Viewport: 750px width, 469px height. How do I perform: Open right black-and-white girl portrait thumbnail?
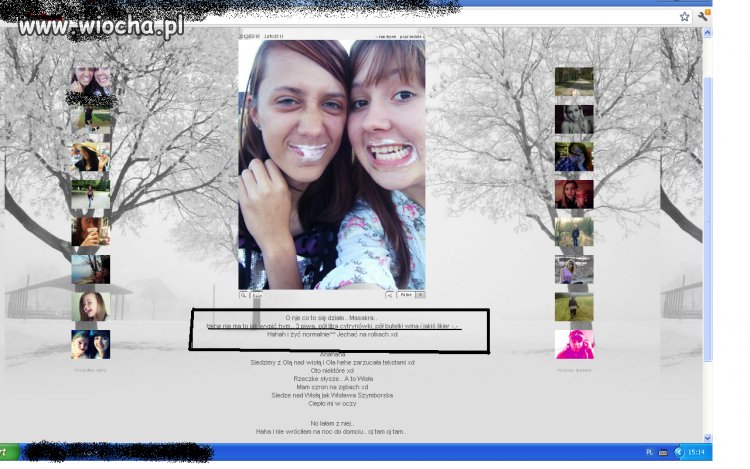[x=574, y=120]
